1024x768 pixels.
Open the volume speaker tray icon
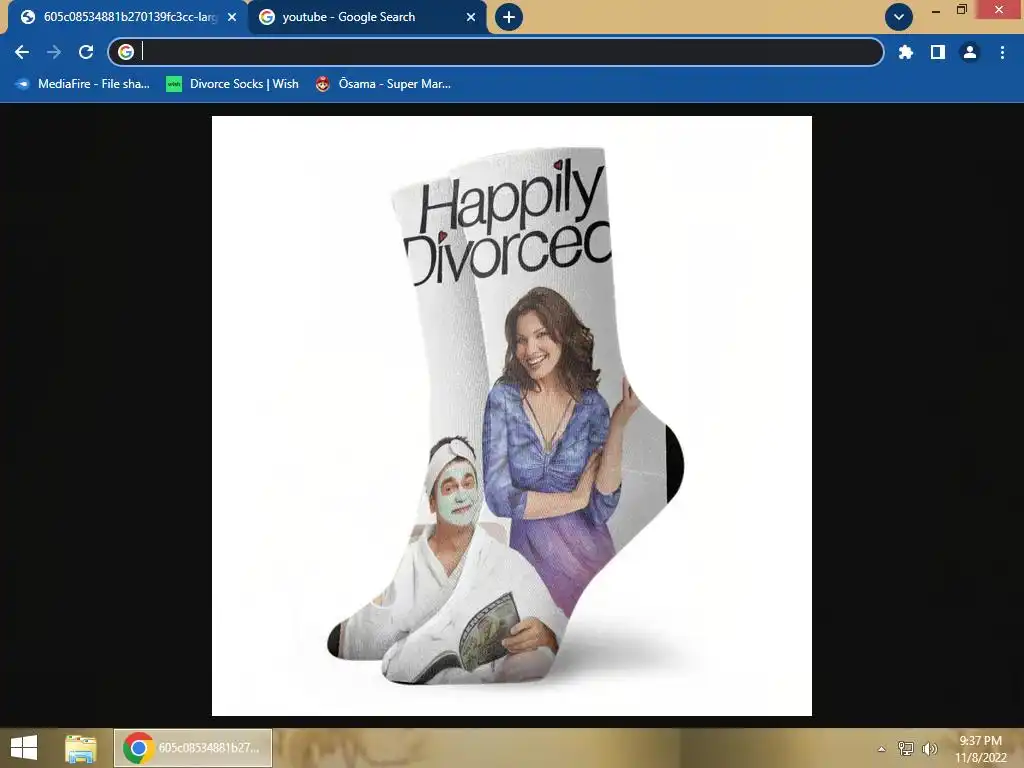pos(929,749)
